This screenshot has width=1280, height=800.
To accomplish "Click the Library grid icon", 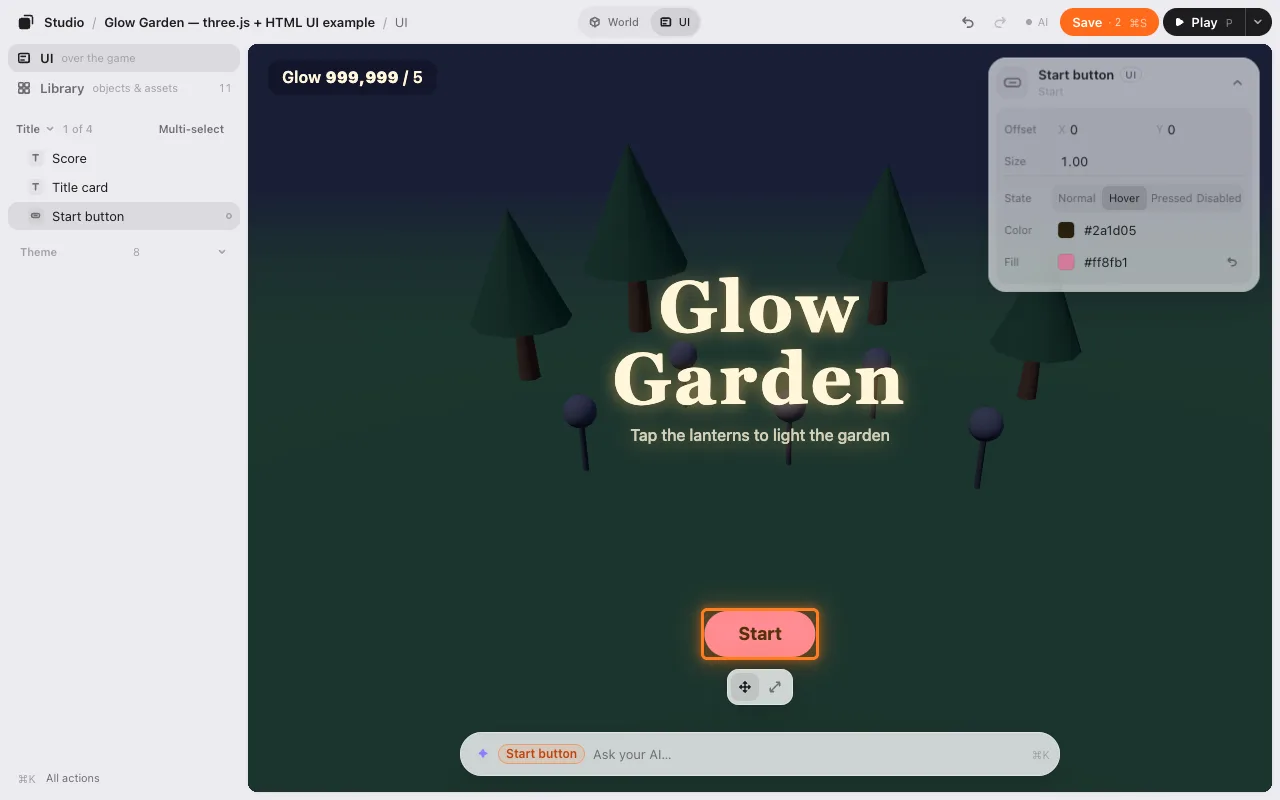I will point(24,88).
